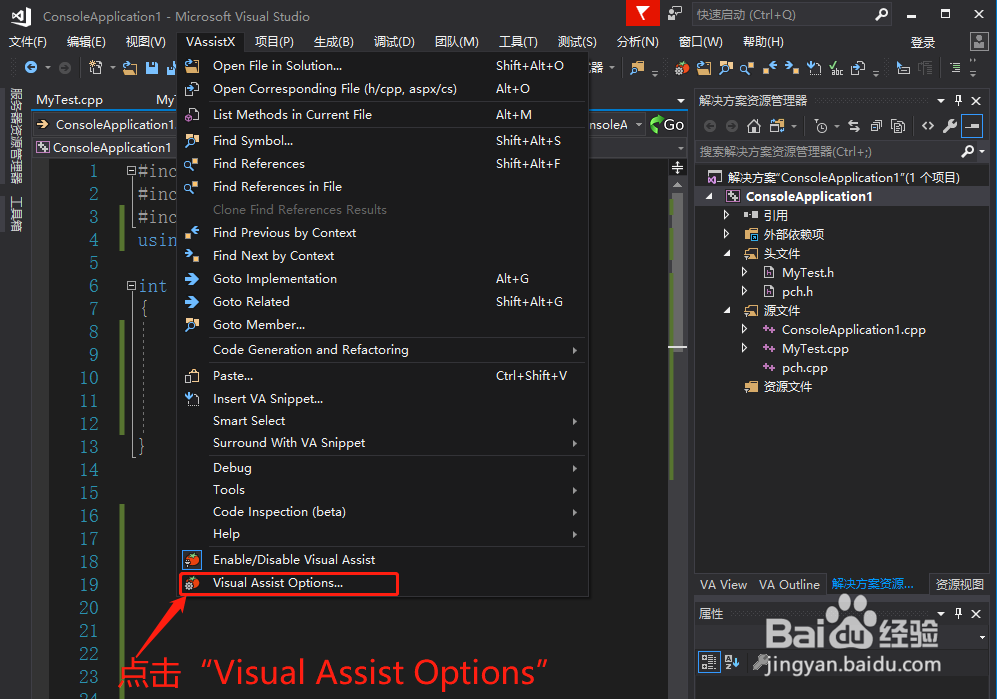997x699 pixels.
Task: Expand the ConsoleApplication1.cpp tree node
Action: pos(744,329)
